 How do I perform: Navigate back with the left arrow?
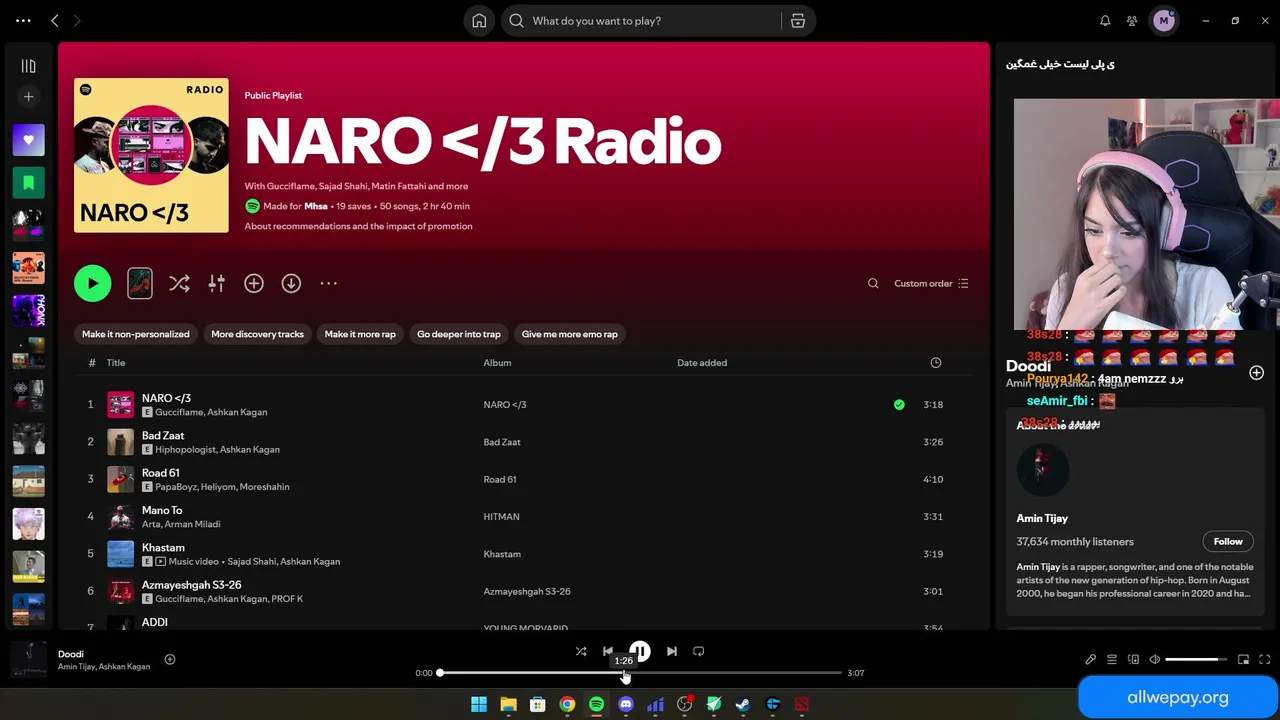tap(55, 21)
